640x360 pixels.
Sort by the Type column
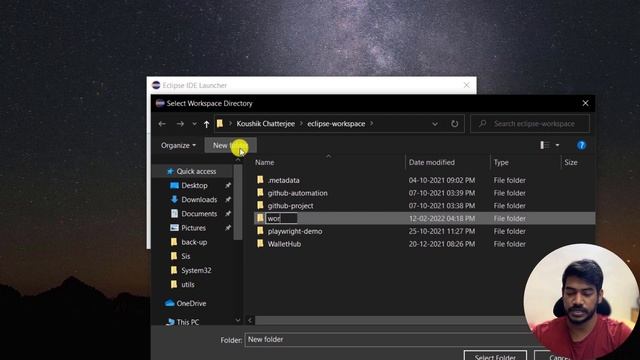[x=501, y=162]
